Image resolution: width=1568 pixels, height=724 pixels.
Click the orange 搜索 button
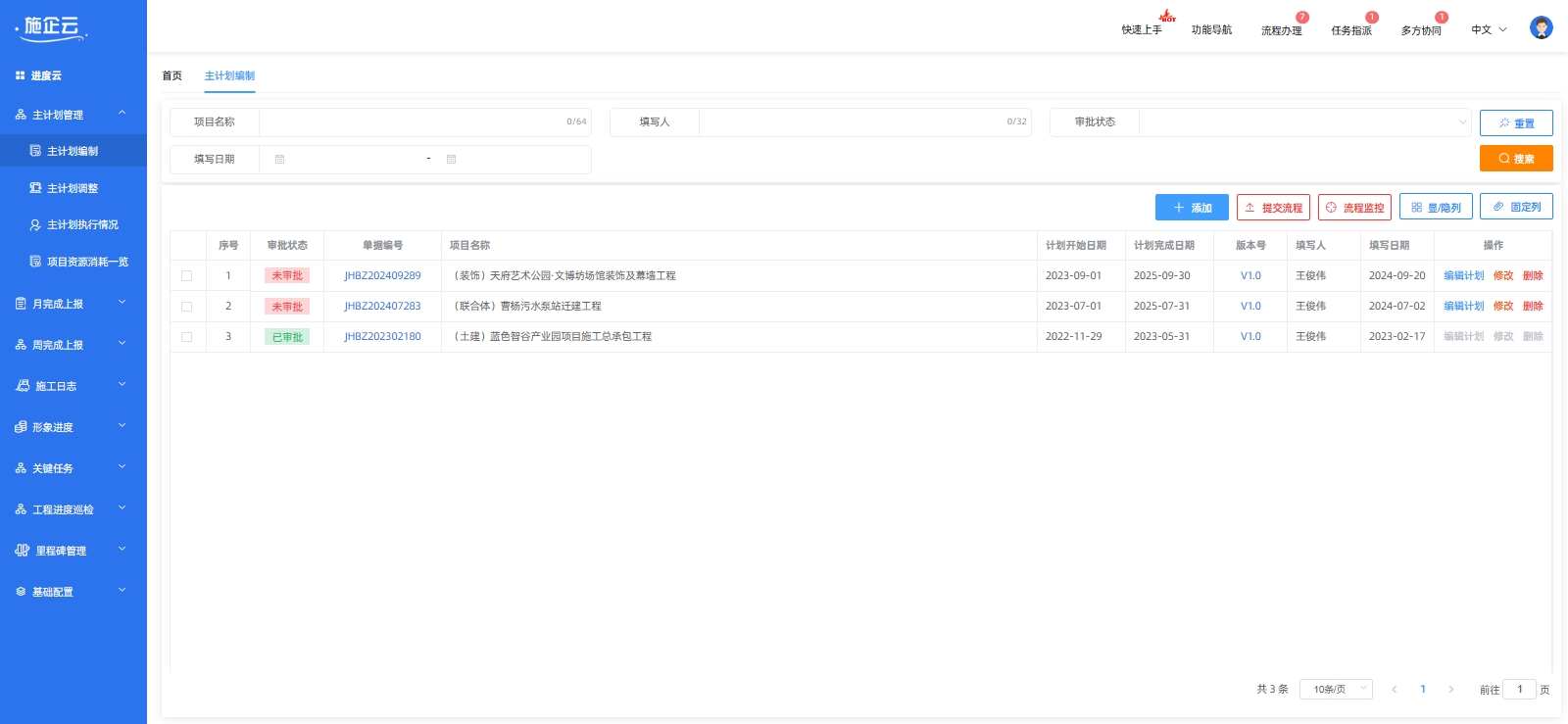tap(1516, 159)
